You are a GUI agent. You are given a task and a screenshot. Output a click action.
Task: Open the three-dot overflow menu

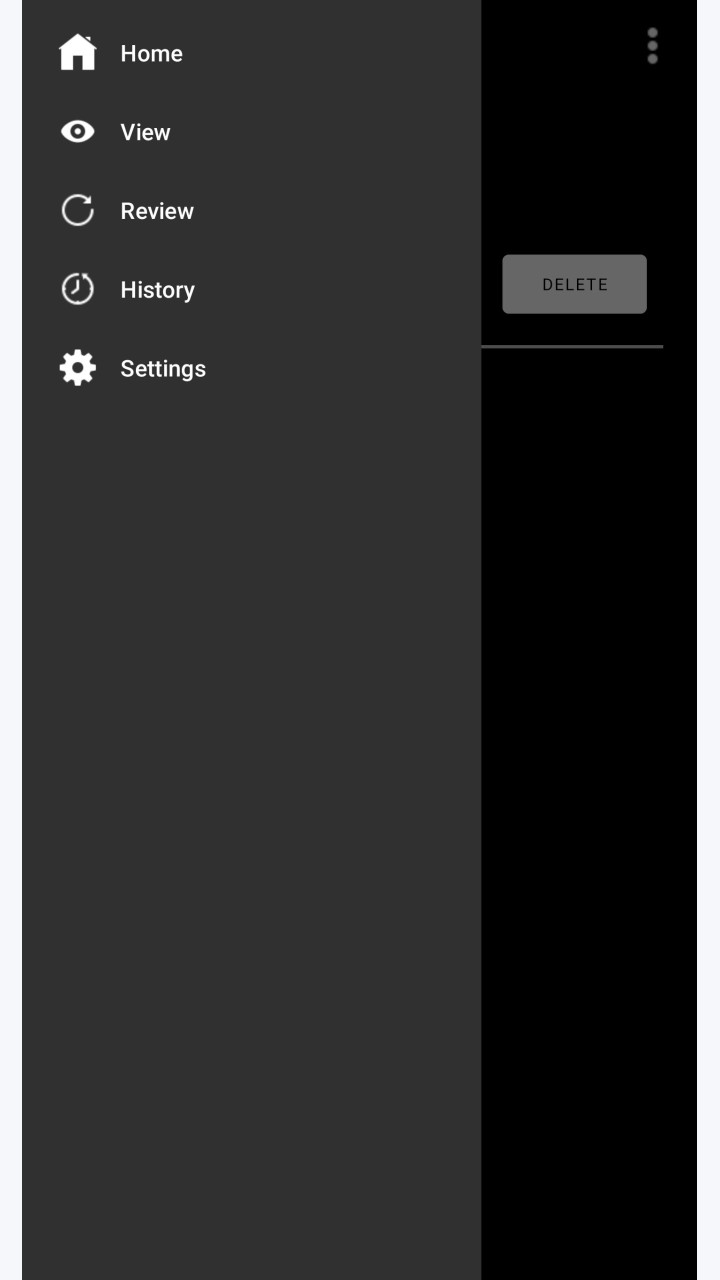(652, 46)
